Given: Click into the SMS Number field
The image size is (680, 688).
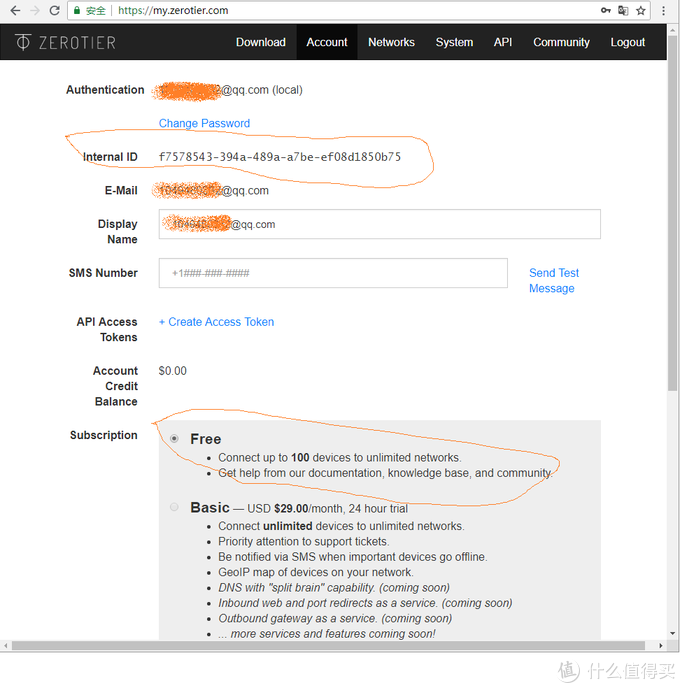Looking at the screenshot, I should point(333,273).
